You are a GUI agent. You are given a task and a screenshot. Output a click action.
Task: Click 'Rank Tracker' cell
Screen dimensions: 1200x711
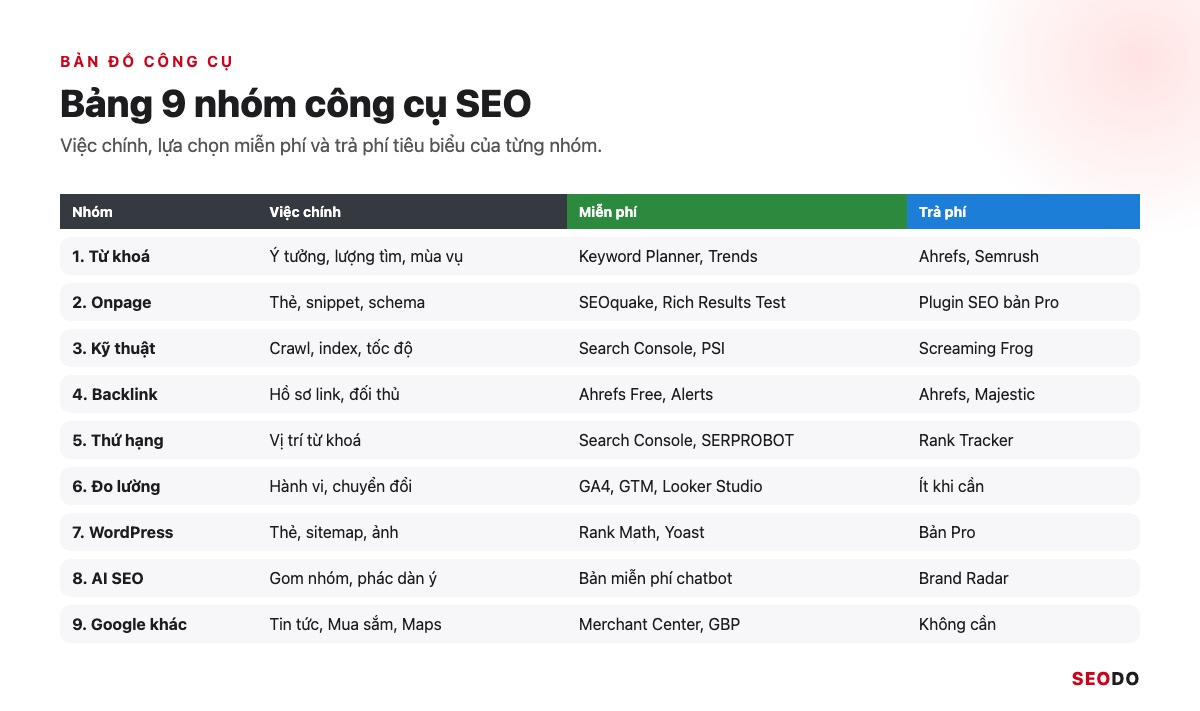pyautogui.click(x=966, y=440)
